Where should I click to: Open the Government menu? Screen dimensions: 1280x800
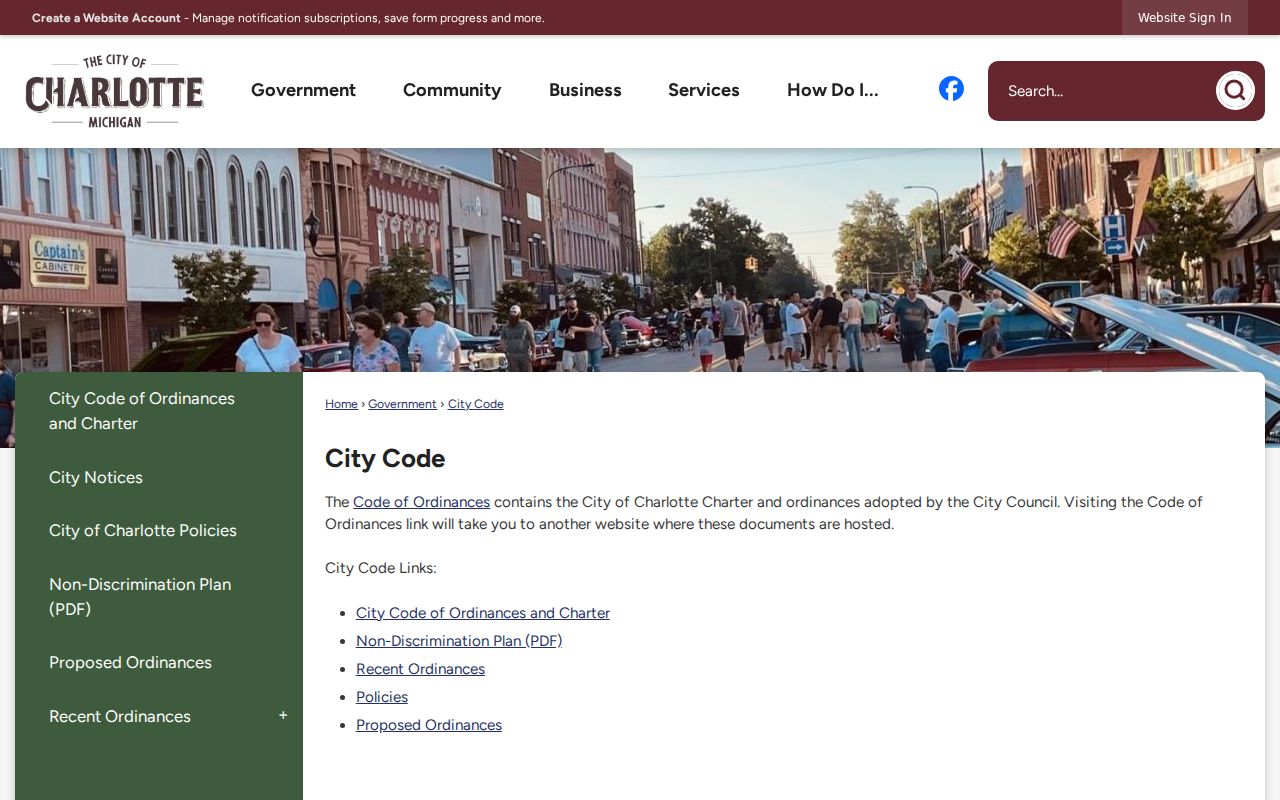(x=303, y=90)
